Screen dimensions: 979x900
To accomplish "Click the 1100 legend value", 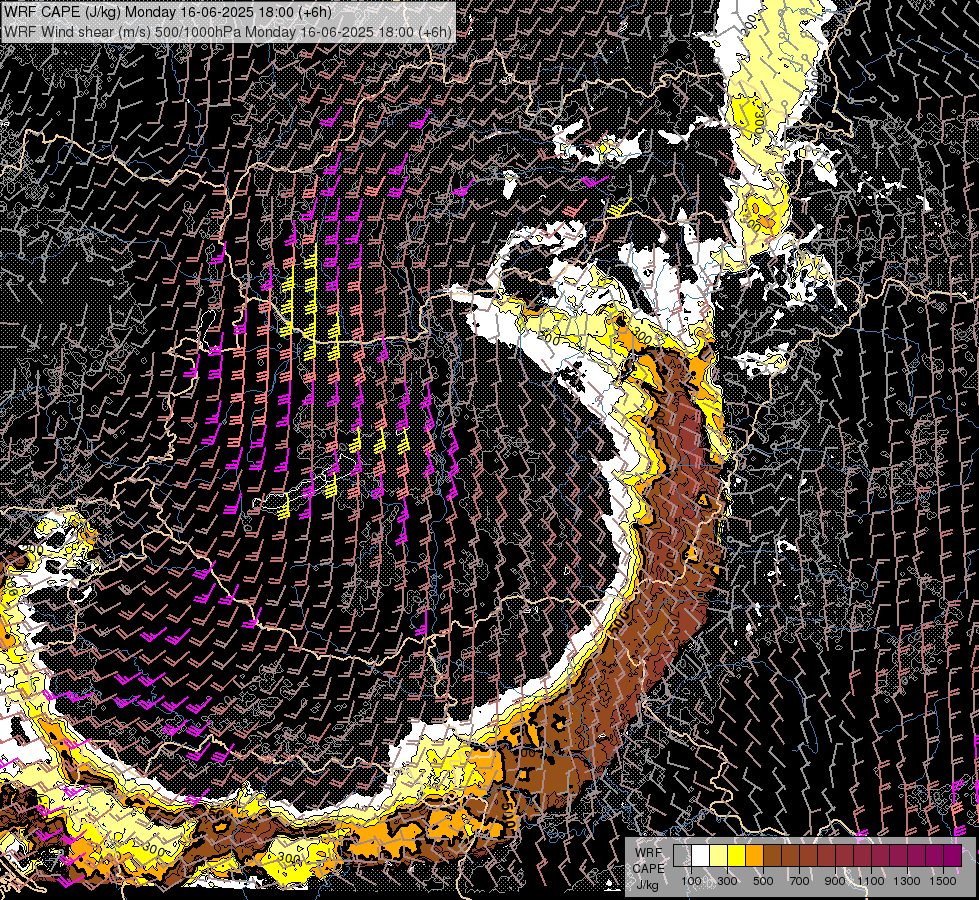I will click(871, 881).
